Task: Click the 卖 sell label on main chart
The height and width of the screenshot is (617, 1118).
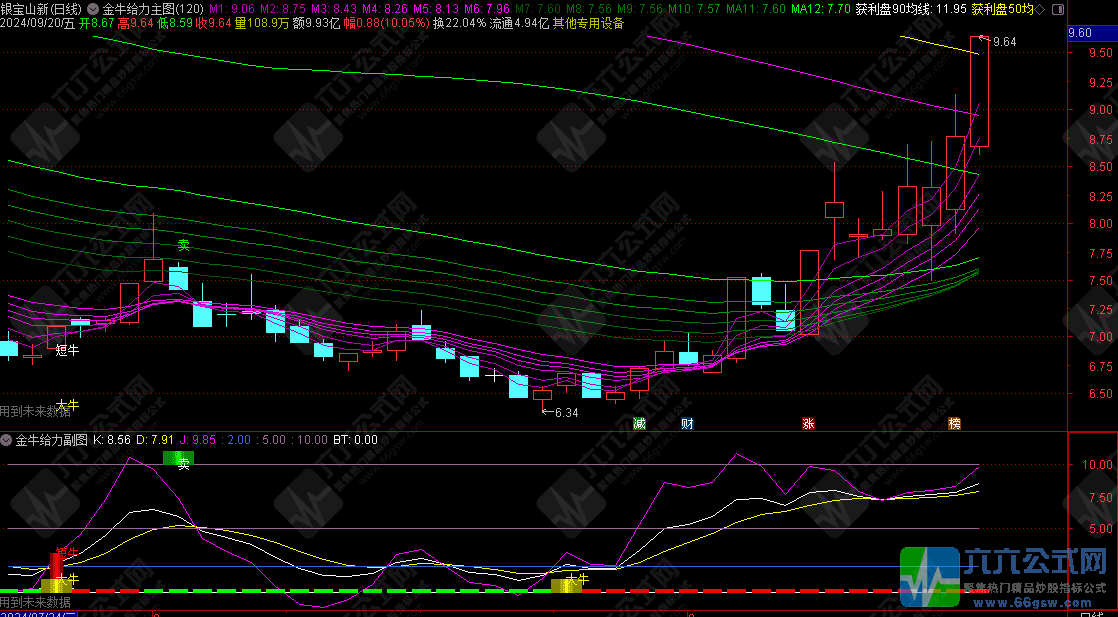Action: click(x=184, y=244)
